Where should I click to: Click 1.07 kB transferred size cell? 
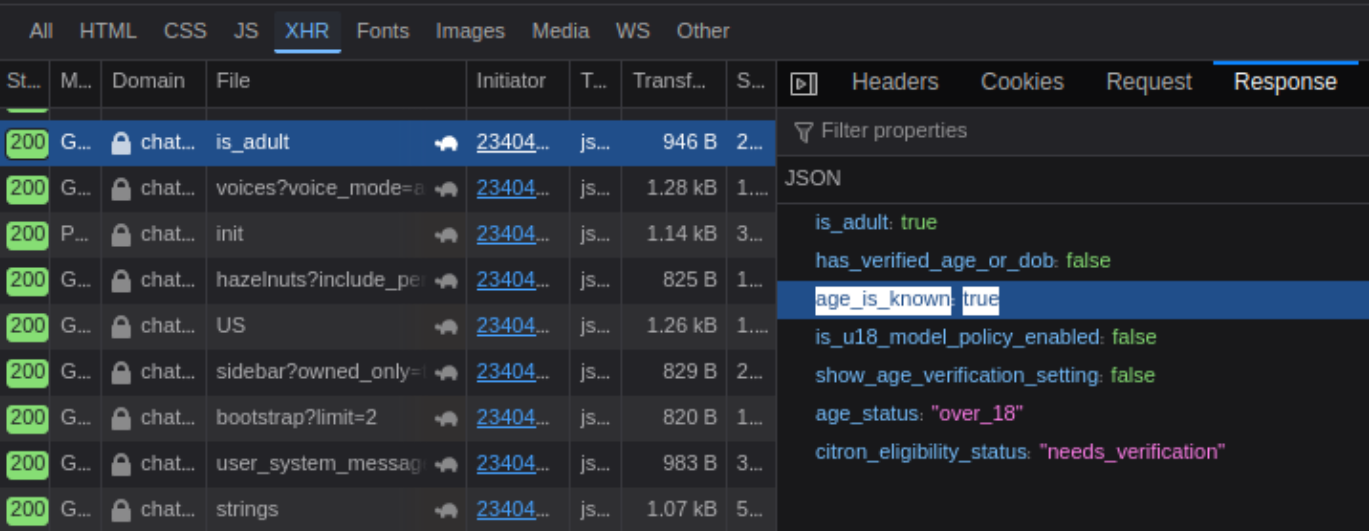coord(682,510)
